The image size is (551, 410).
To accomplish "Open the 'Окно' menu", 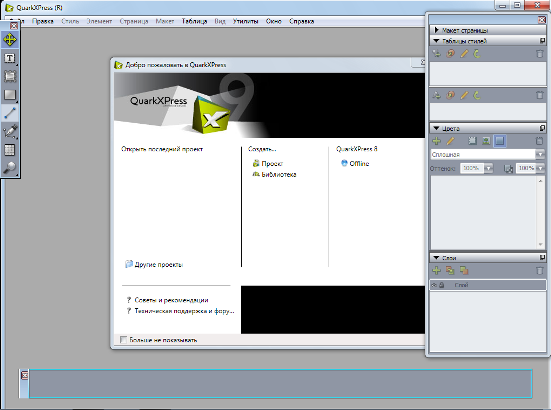I will [x=273, y=21].
